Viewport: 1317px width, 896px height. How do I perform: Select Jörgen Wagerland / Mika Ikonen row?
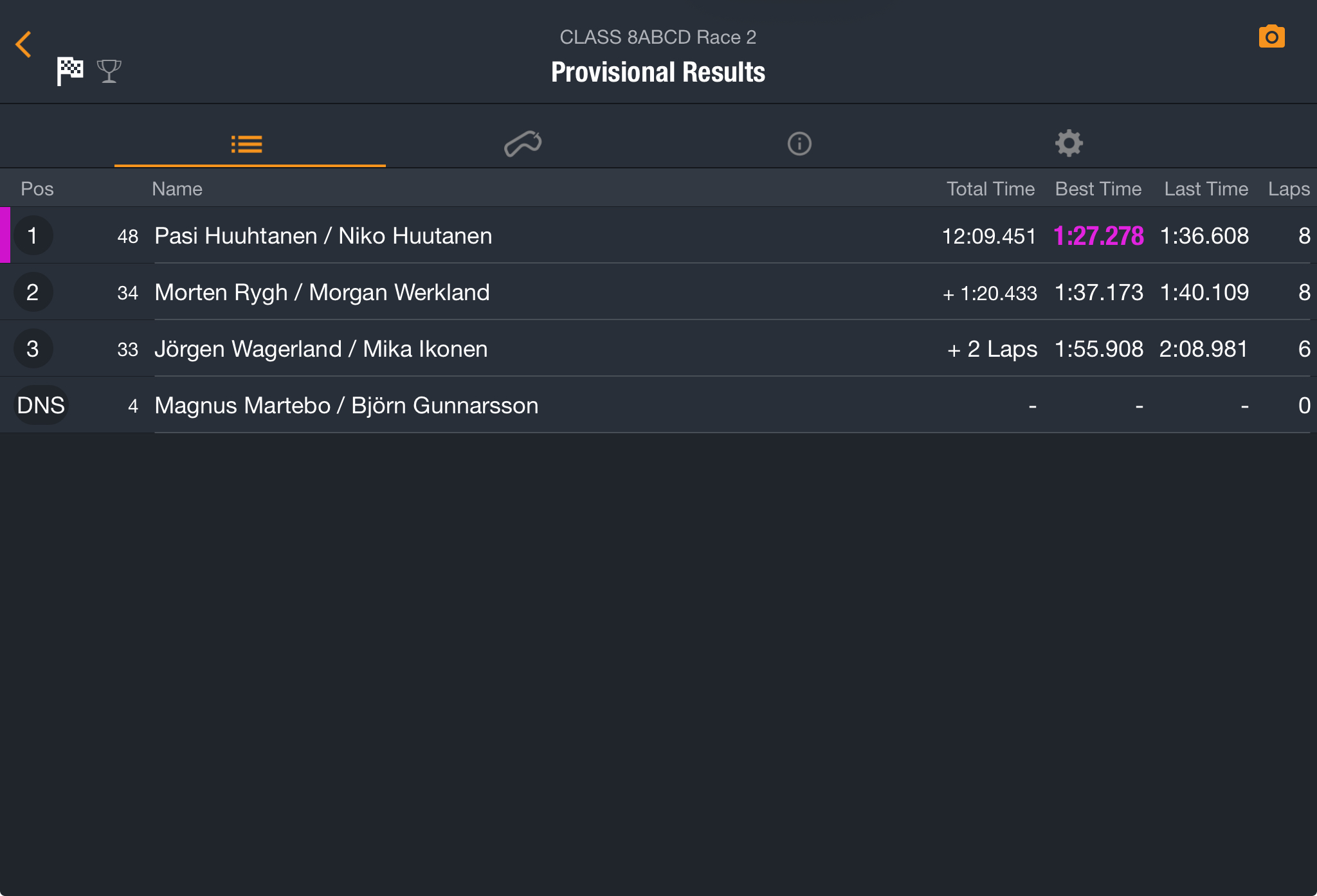(321, 349)
